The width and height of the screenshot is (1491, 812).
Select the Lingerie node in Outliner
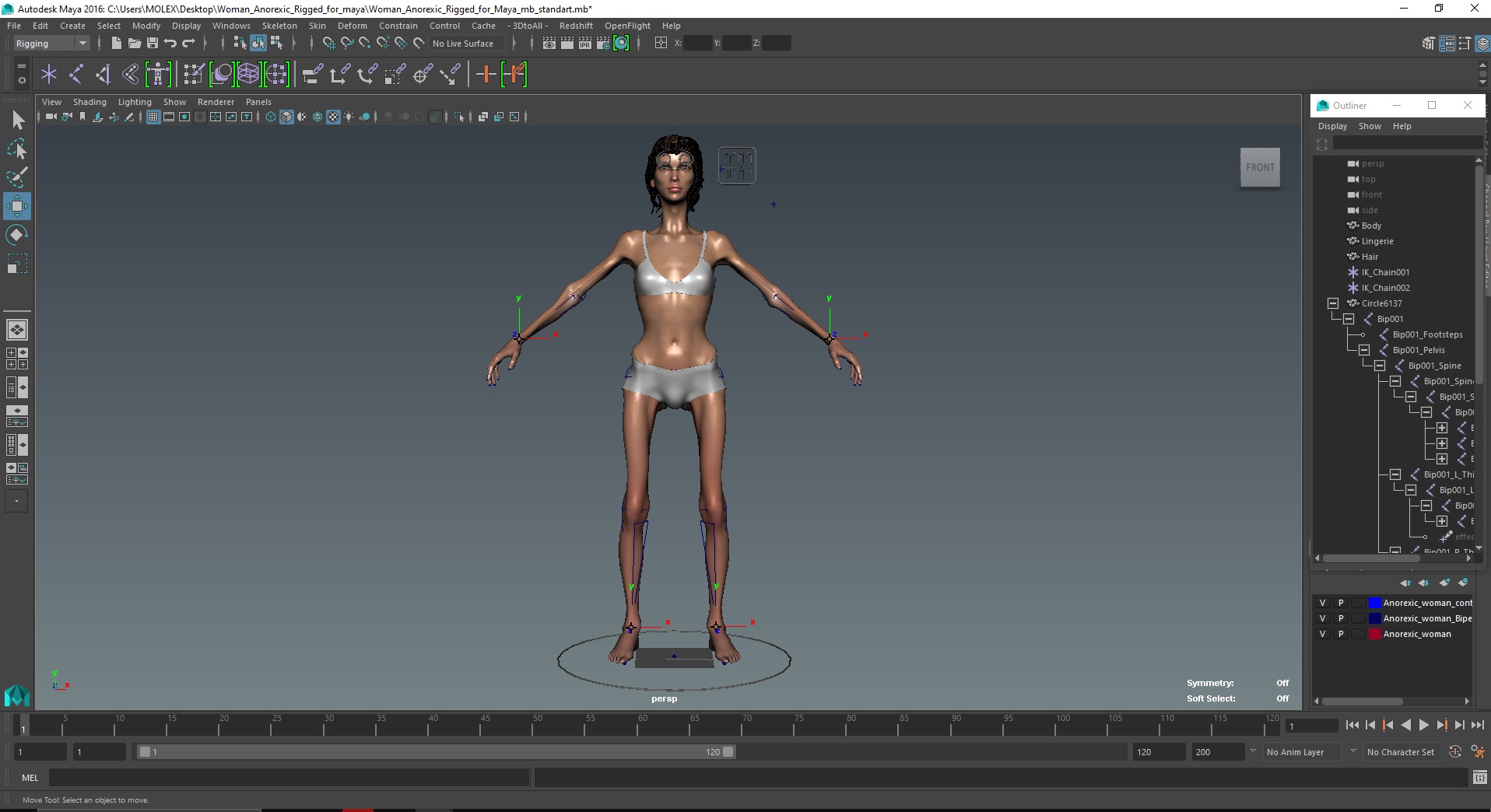coord(1377,241)
